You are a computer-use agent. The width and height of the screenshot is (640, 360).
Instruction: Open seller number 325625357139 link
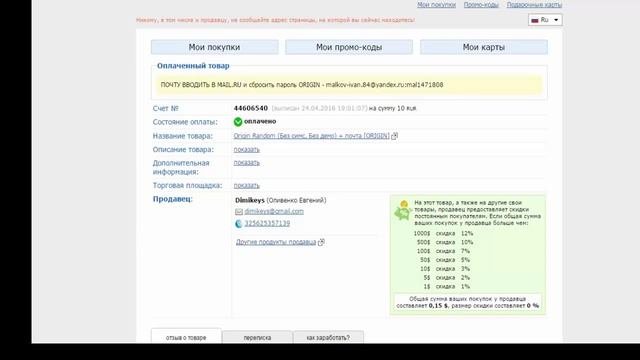267,223
